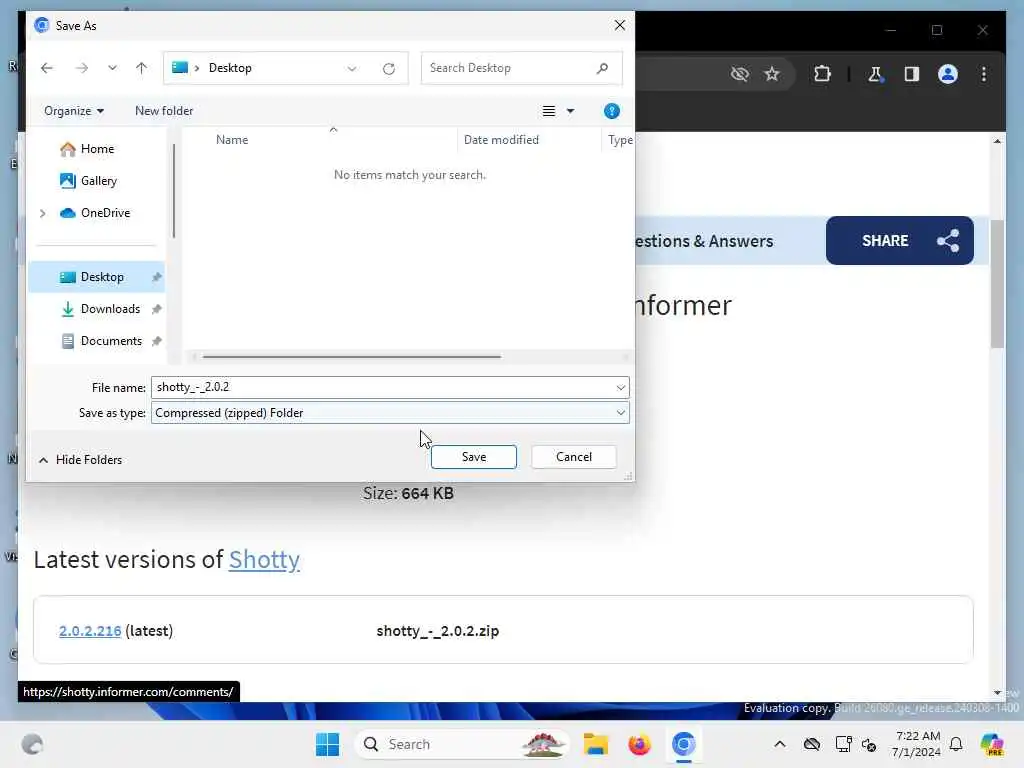Go up one folder level
Screen dimensions: 1024x768
[141, 68]
